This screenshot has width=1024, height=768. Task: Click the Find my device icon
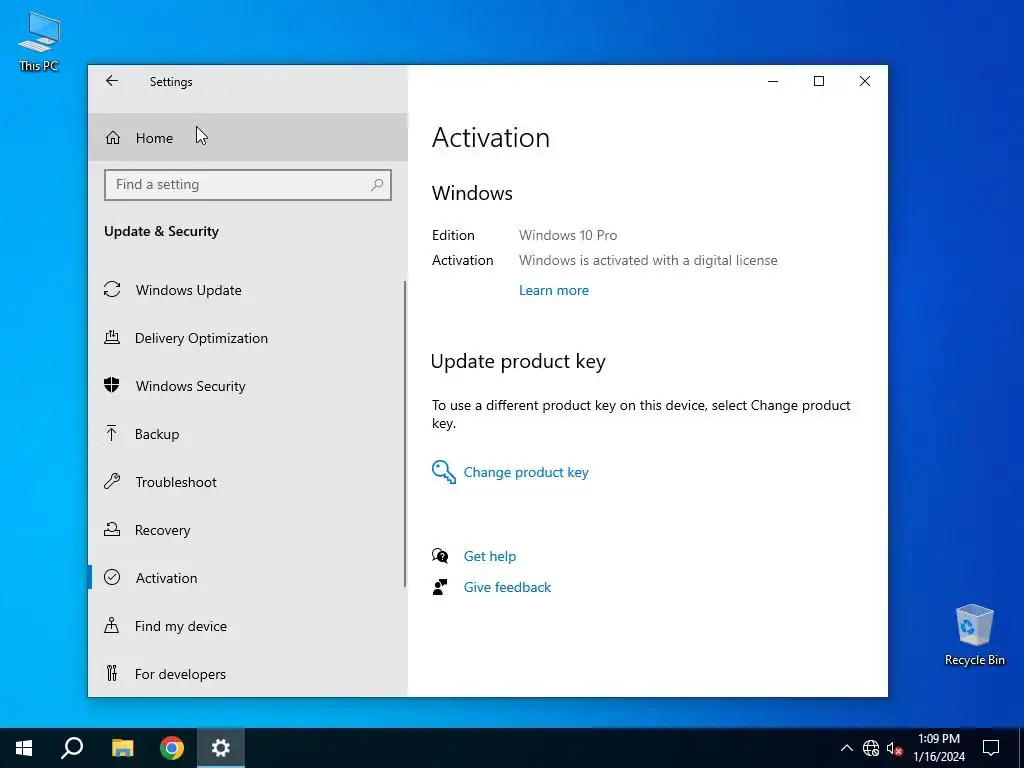coord(112,626)
